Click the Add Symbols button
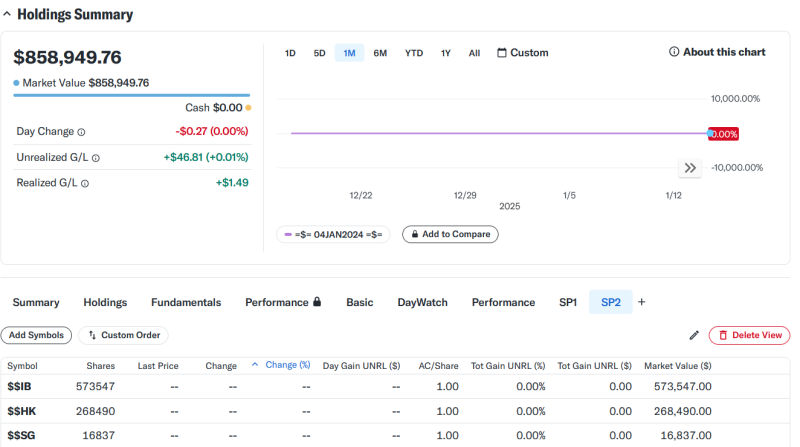The image size is (800, 447). tap(36, 335)
